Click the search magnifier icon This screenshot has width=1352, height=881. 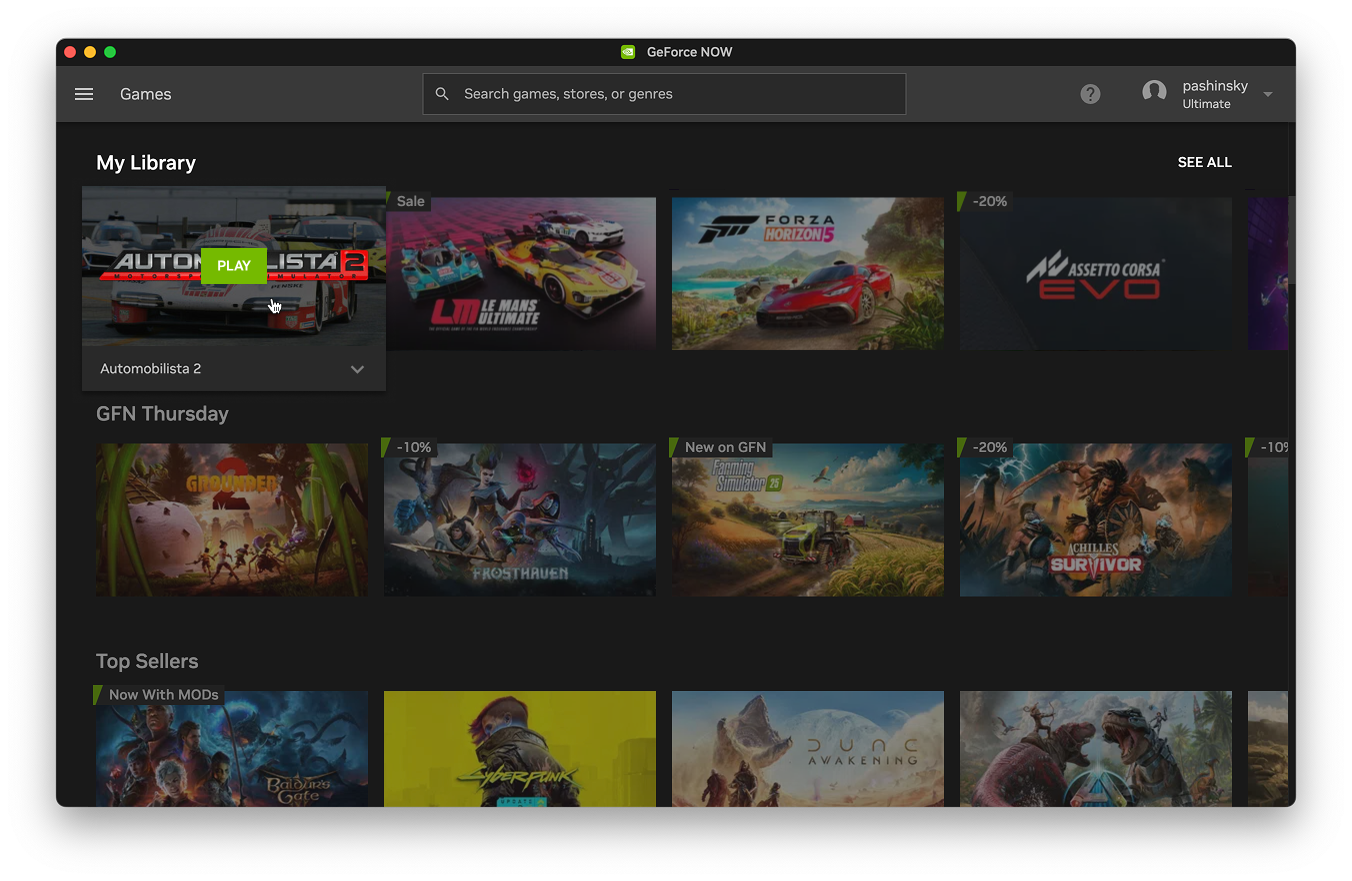442,94
